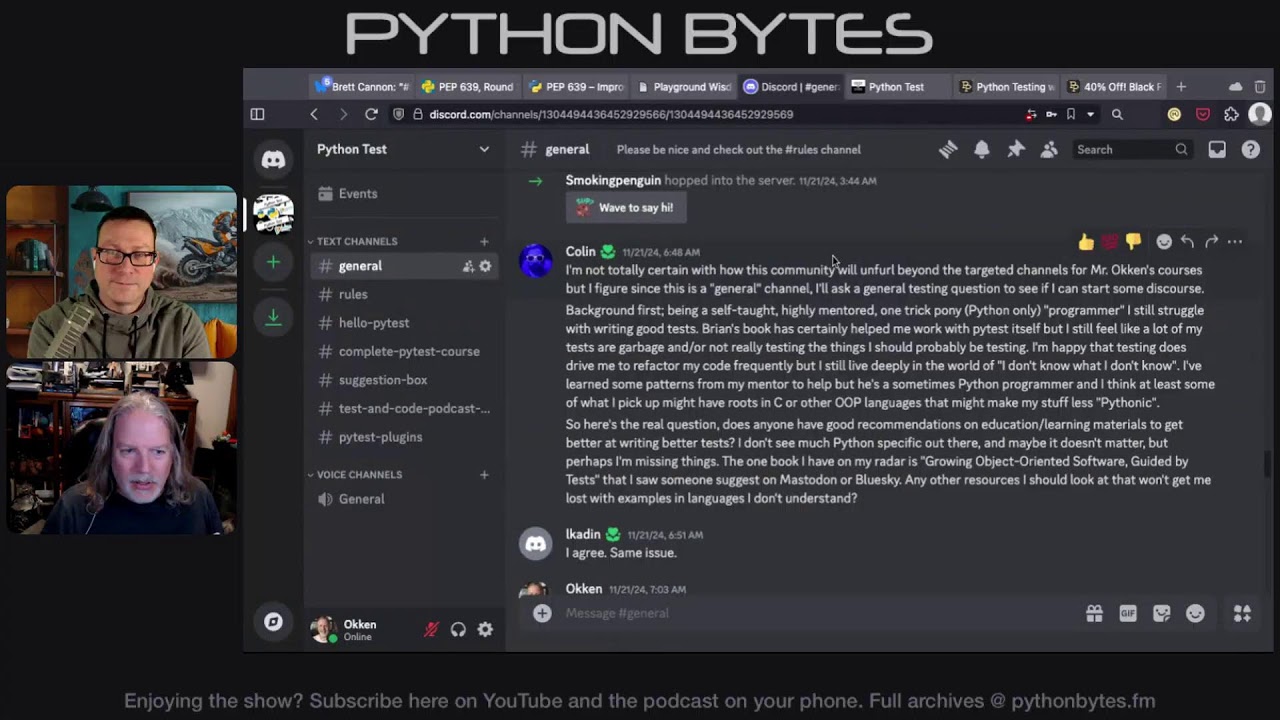Click the discord.com address bar URL
The height and width of the screenshot is (720, 1280).
pyautogui.click(x=611, y=115)
